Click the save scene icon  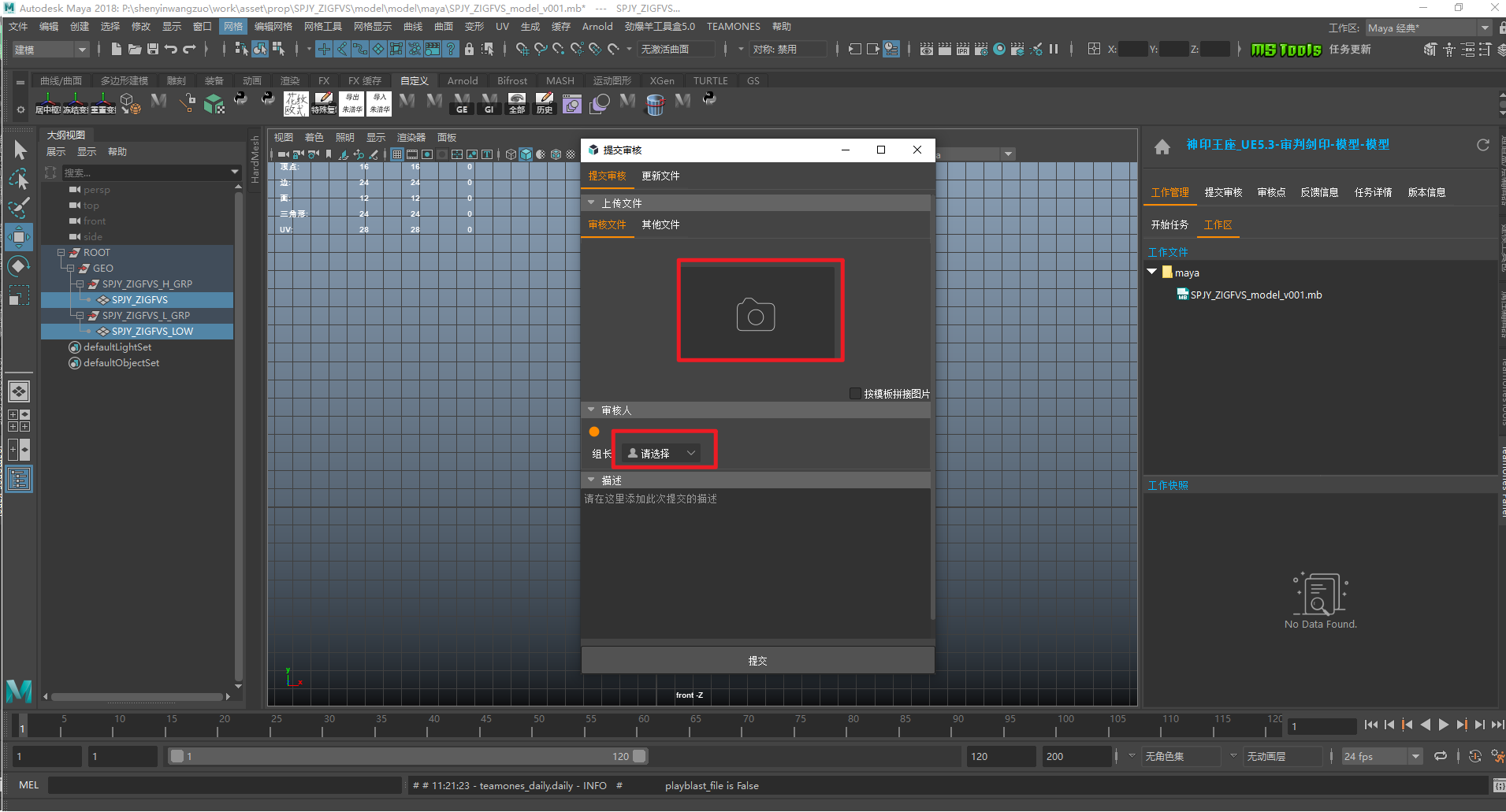[153, 49]
